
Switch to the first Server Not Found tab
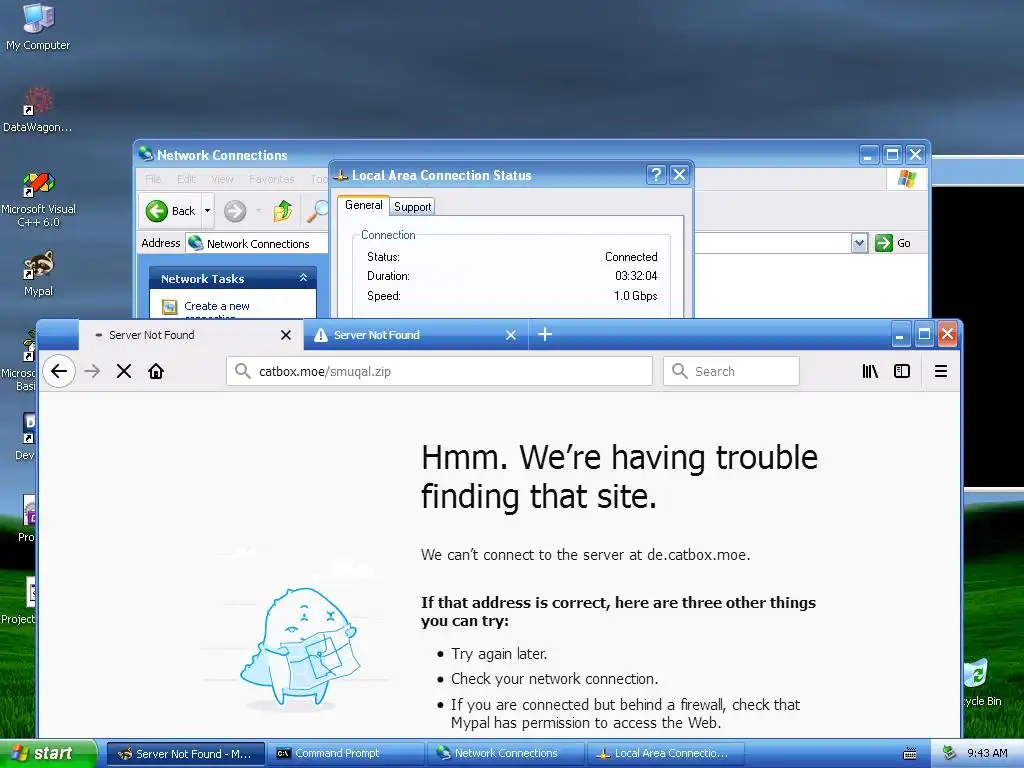[x=191, y=335]
